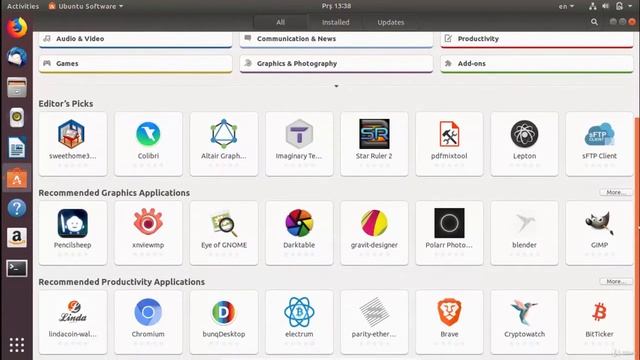Image resolution: width=640 pixels, height=360 pixels.
Task: Open the en keyboard layout dropdown
Action: click(x=566, y=6)
